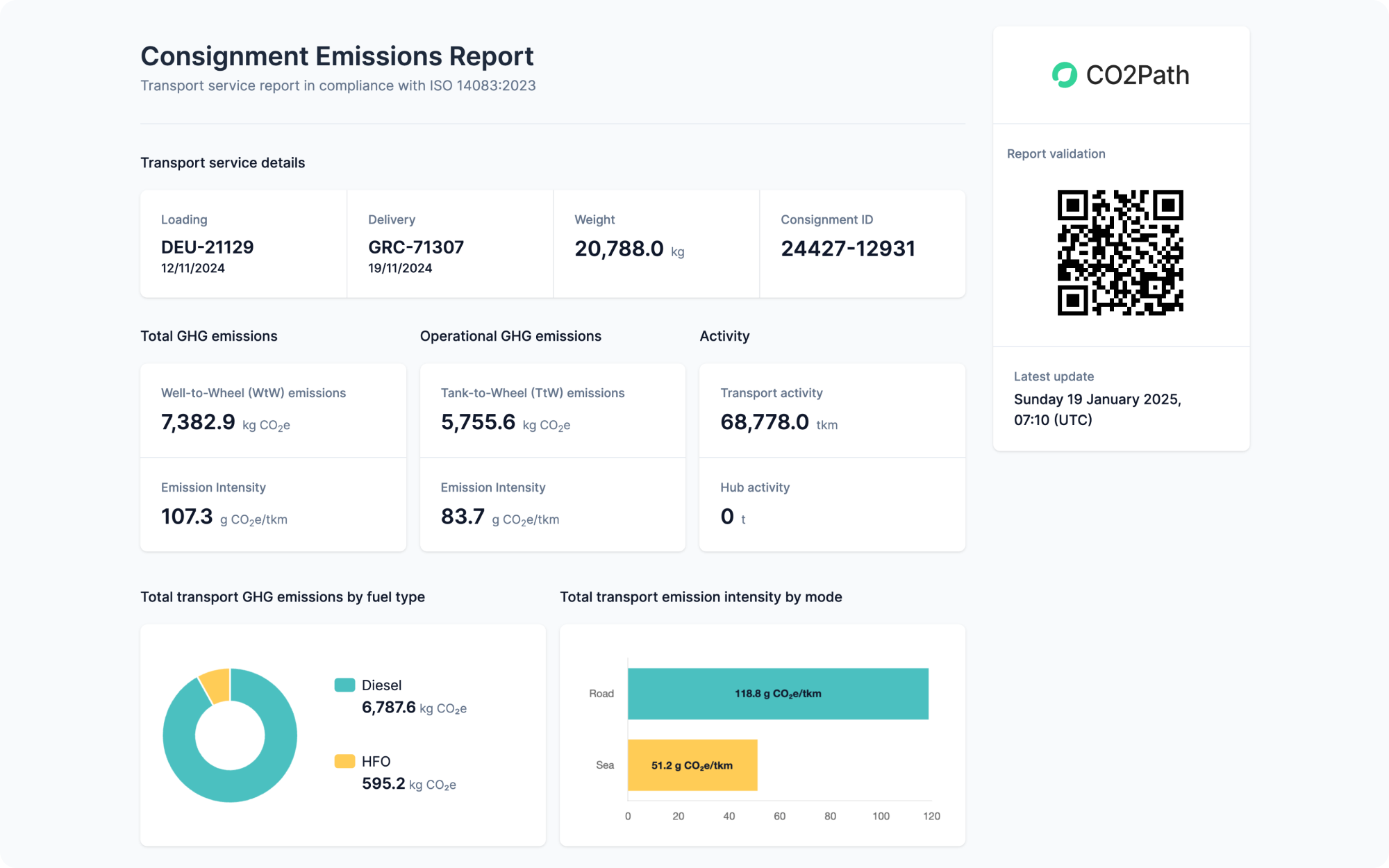The height and width of the screenshot is (868, 1389).
Task: Click the CO2Path green leaf logo icon
Action: 1064,75
